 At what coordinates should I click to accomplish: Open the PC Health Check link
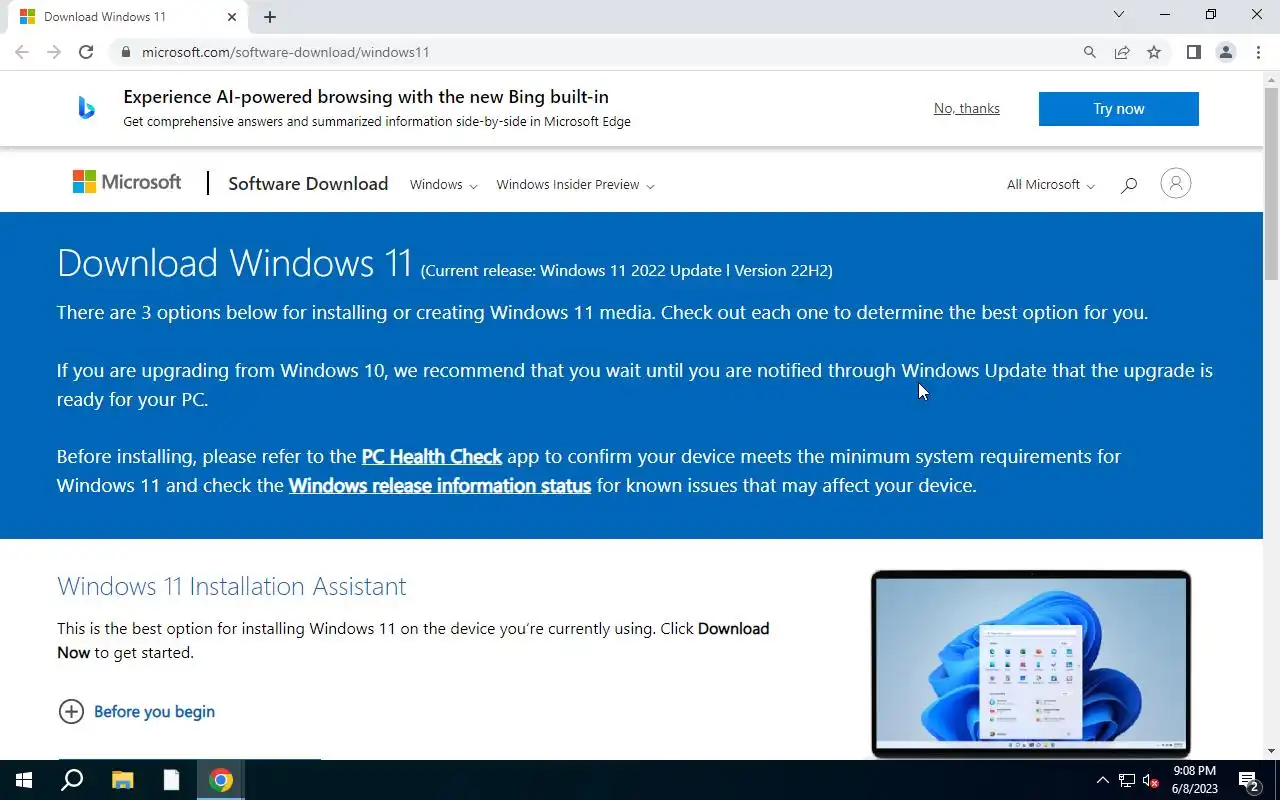pyautogui.click(x=431, y=456)
